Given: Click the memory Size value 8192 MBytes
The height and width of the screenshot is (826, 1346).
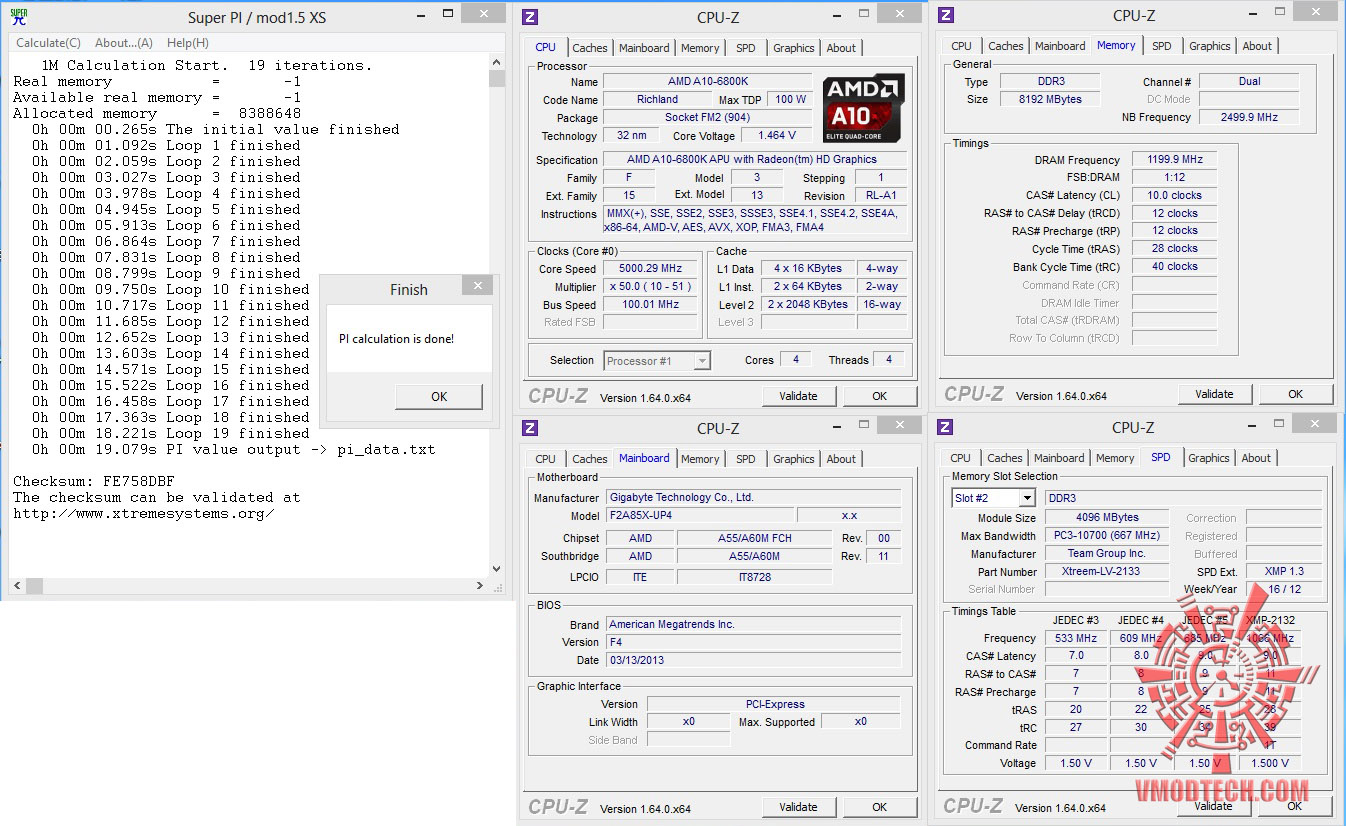Looking at the screenshot, I should (1048, 99).
